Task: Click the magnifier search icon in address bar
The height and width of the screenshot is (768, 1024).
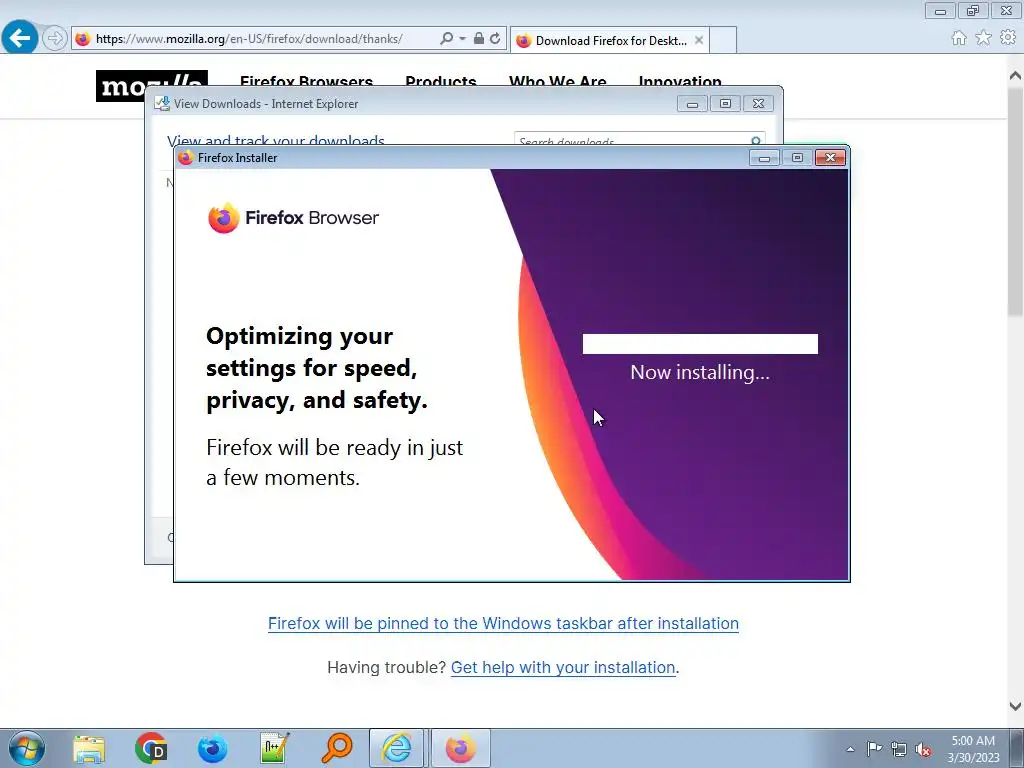Action: (x=446, y=39)
